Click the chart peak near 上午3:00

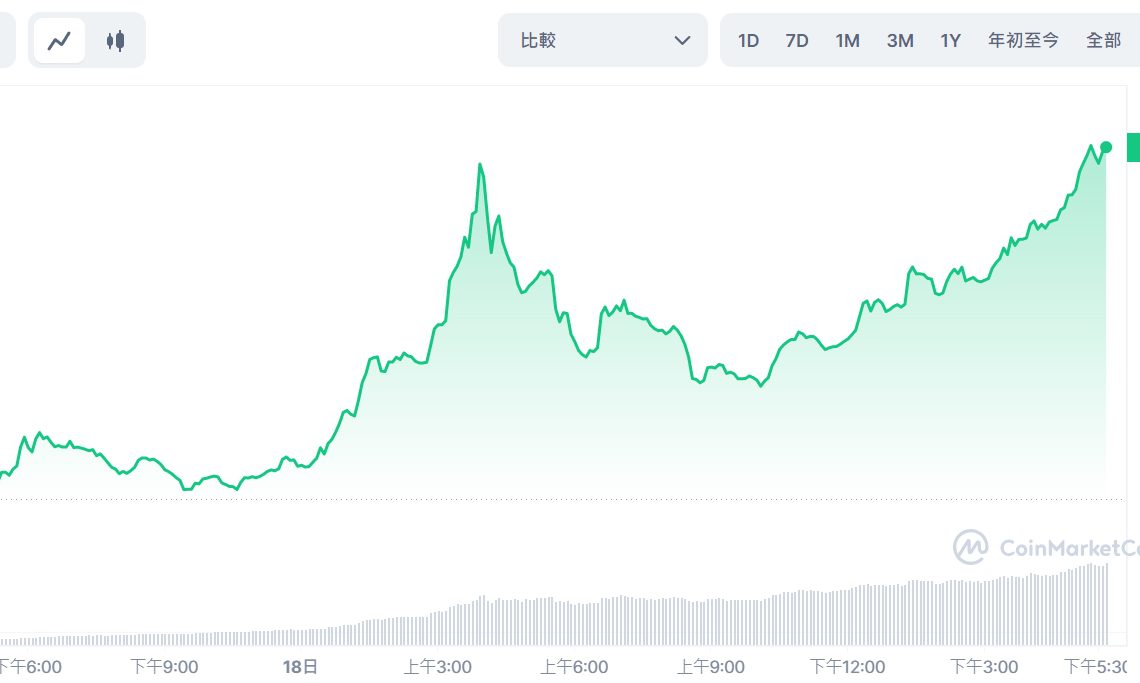pyautogui.click(x=480, y=165)
